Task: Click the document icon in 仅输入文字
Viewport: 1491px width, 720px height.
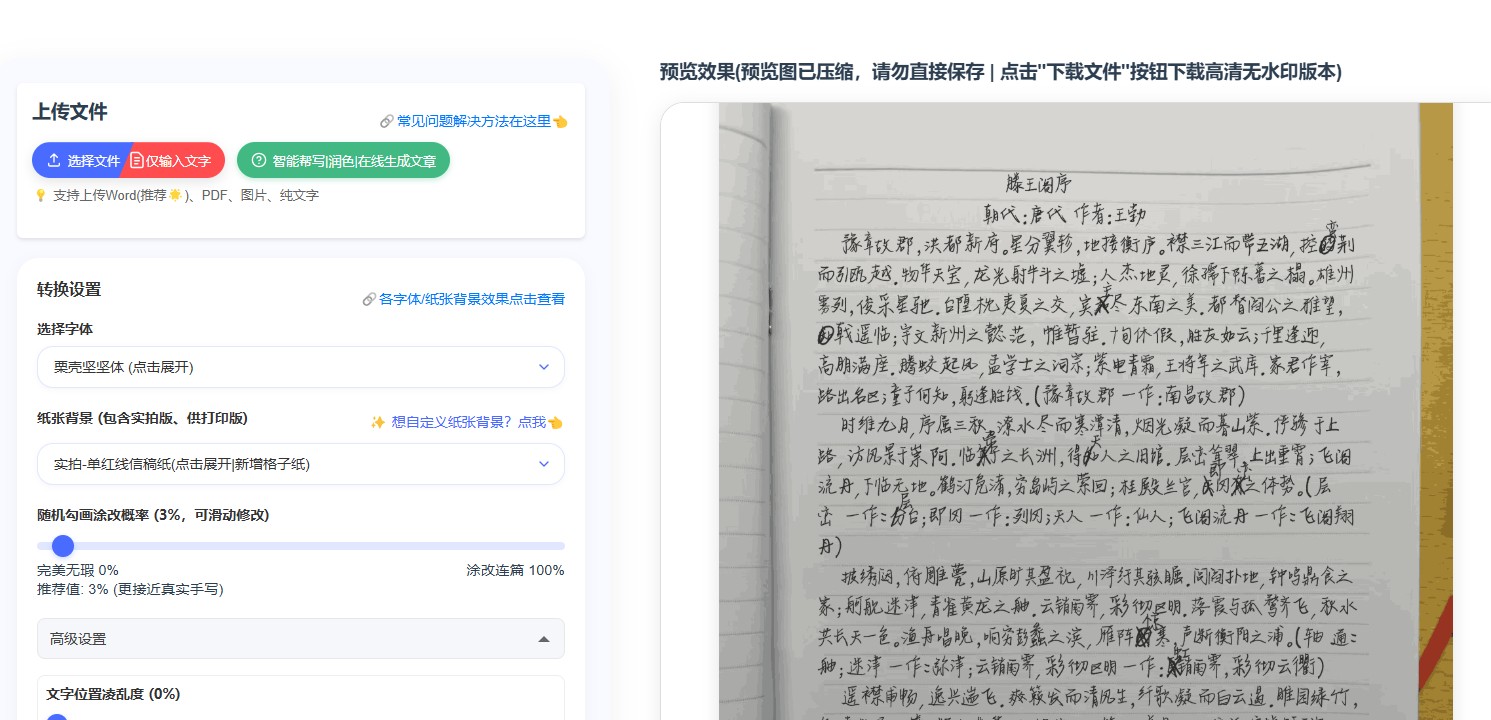Action: point(137,160)
